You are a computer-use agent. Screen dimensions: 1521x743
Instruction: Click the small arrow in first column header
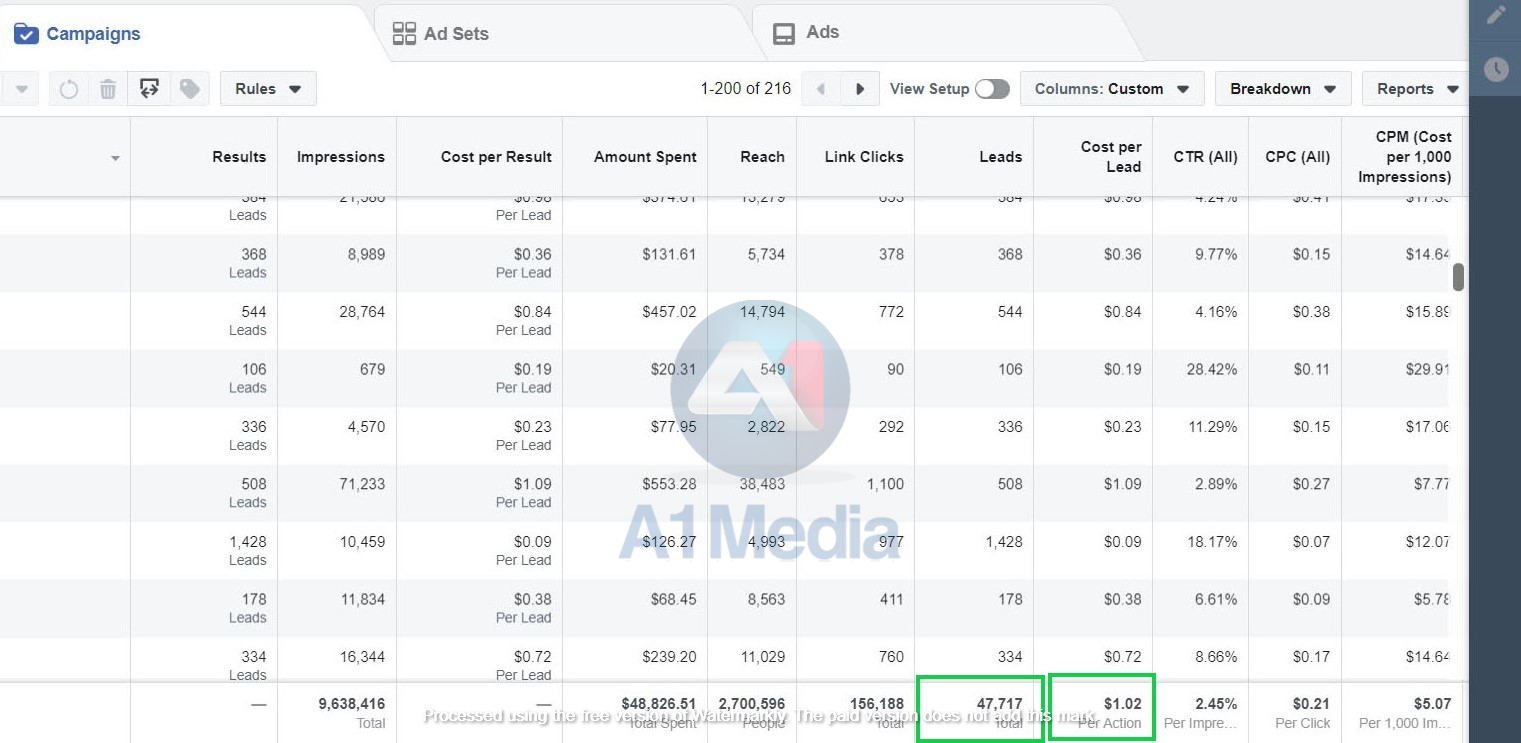pos(115,158)
